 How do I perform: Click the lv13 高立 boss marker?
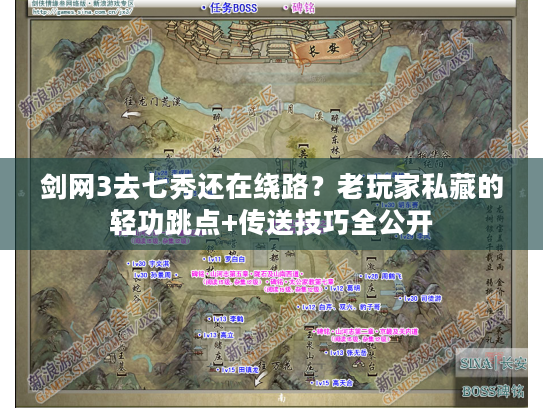pyautogui.click(x=216, y=335)
